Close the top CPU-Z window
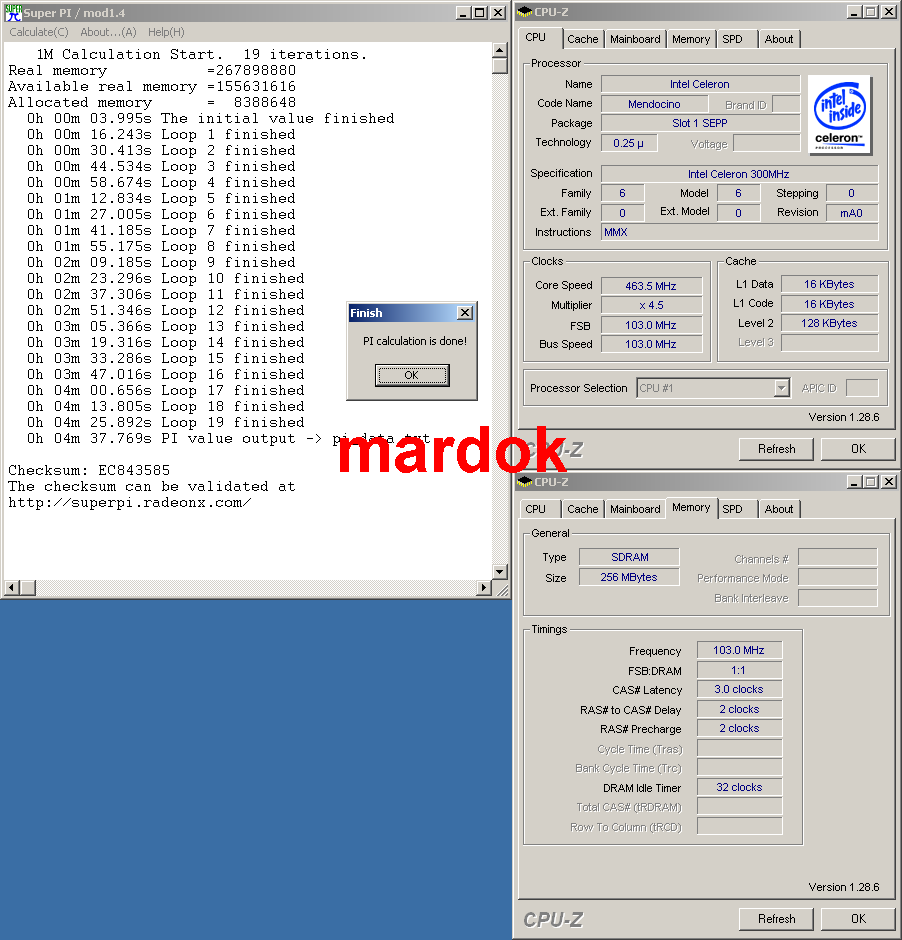The width and height of the screenshot is (902, 940). coord(889,12)
